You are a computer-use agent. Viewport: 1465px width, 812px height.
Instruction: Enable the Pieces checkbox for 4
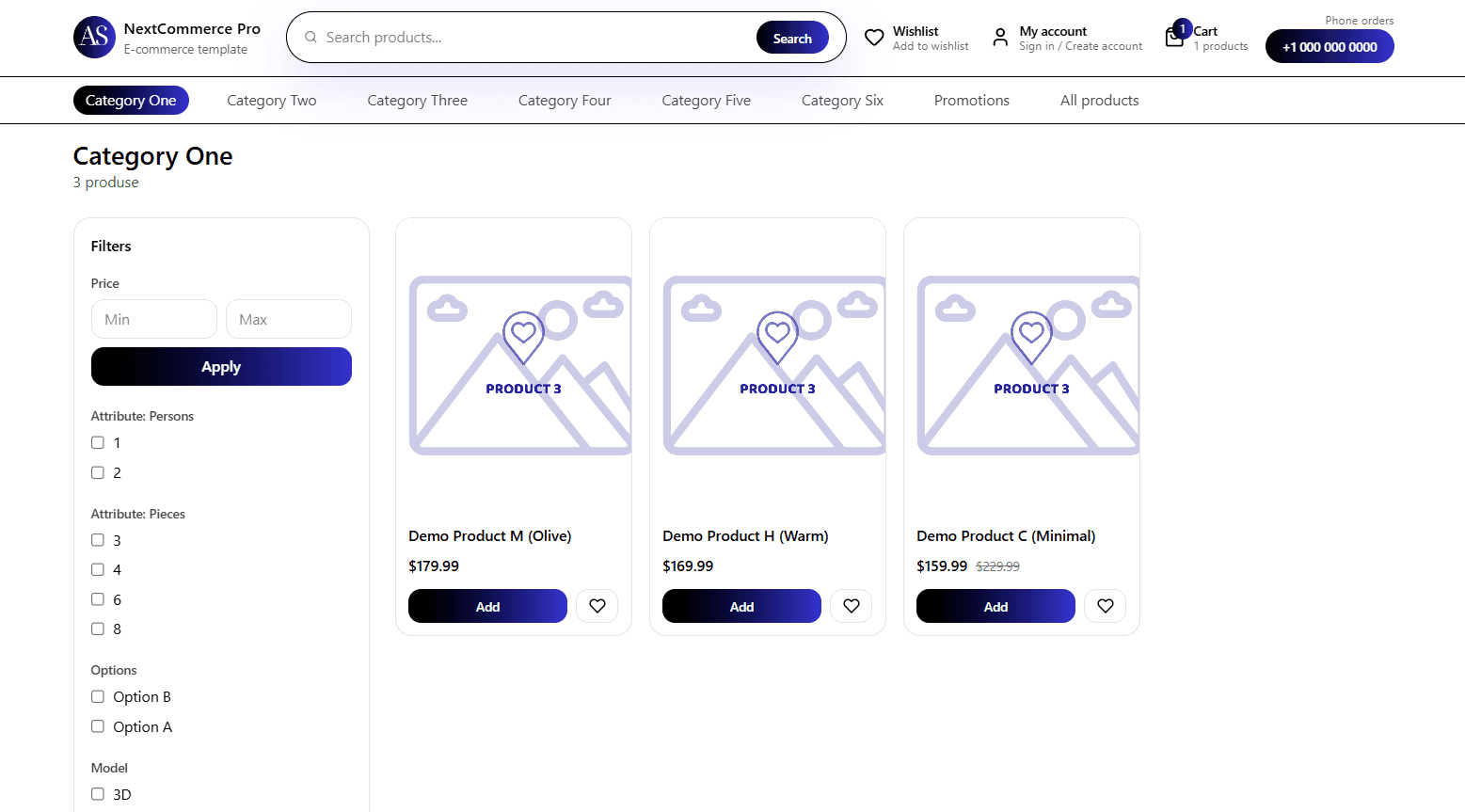[98, 569]
